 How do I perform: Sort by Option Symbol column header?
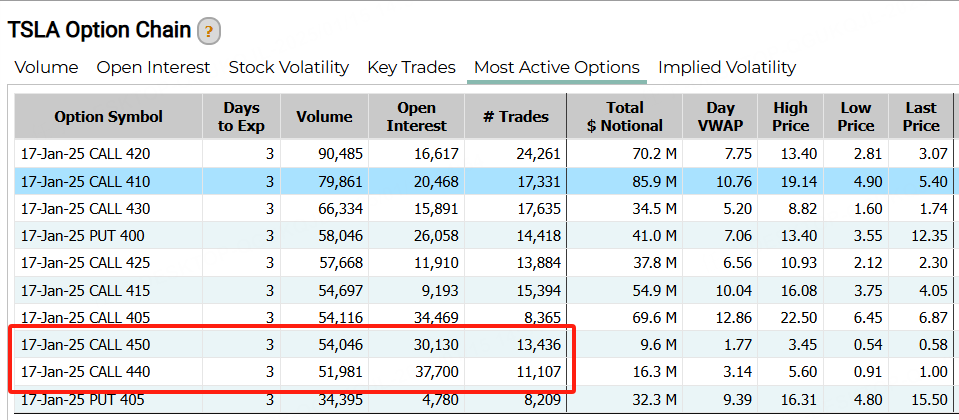click(109, 117)
